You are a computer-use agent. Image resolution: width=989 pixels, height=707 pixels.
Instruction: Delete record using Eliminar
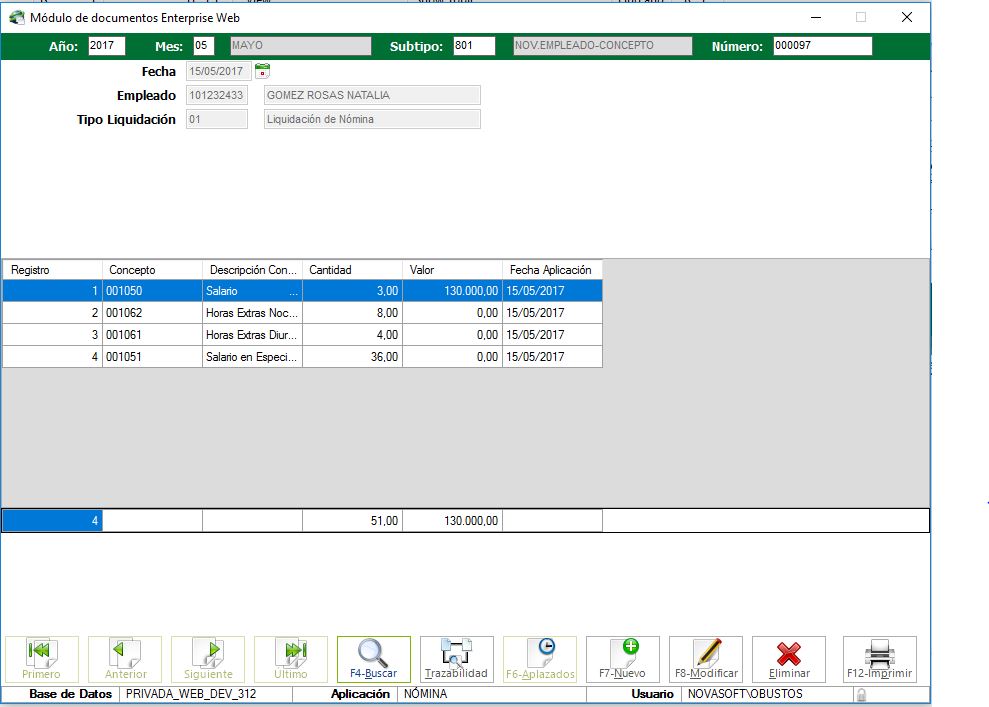(x=789, y=659)
